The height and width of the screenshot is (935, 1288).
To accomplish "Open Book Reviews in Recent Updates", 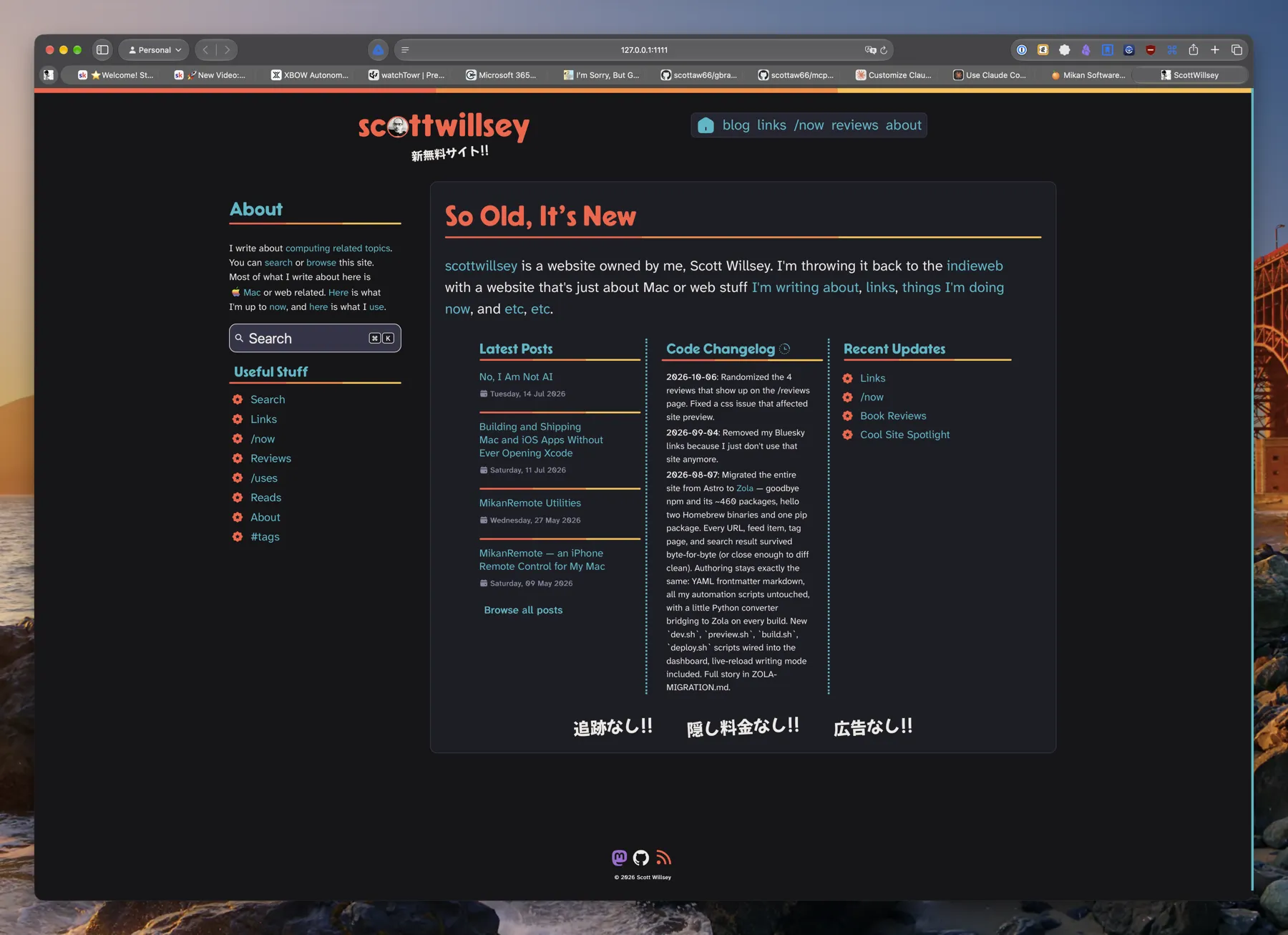I will pyautogui.click(x=893, y=416).
